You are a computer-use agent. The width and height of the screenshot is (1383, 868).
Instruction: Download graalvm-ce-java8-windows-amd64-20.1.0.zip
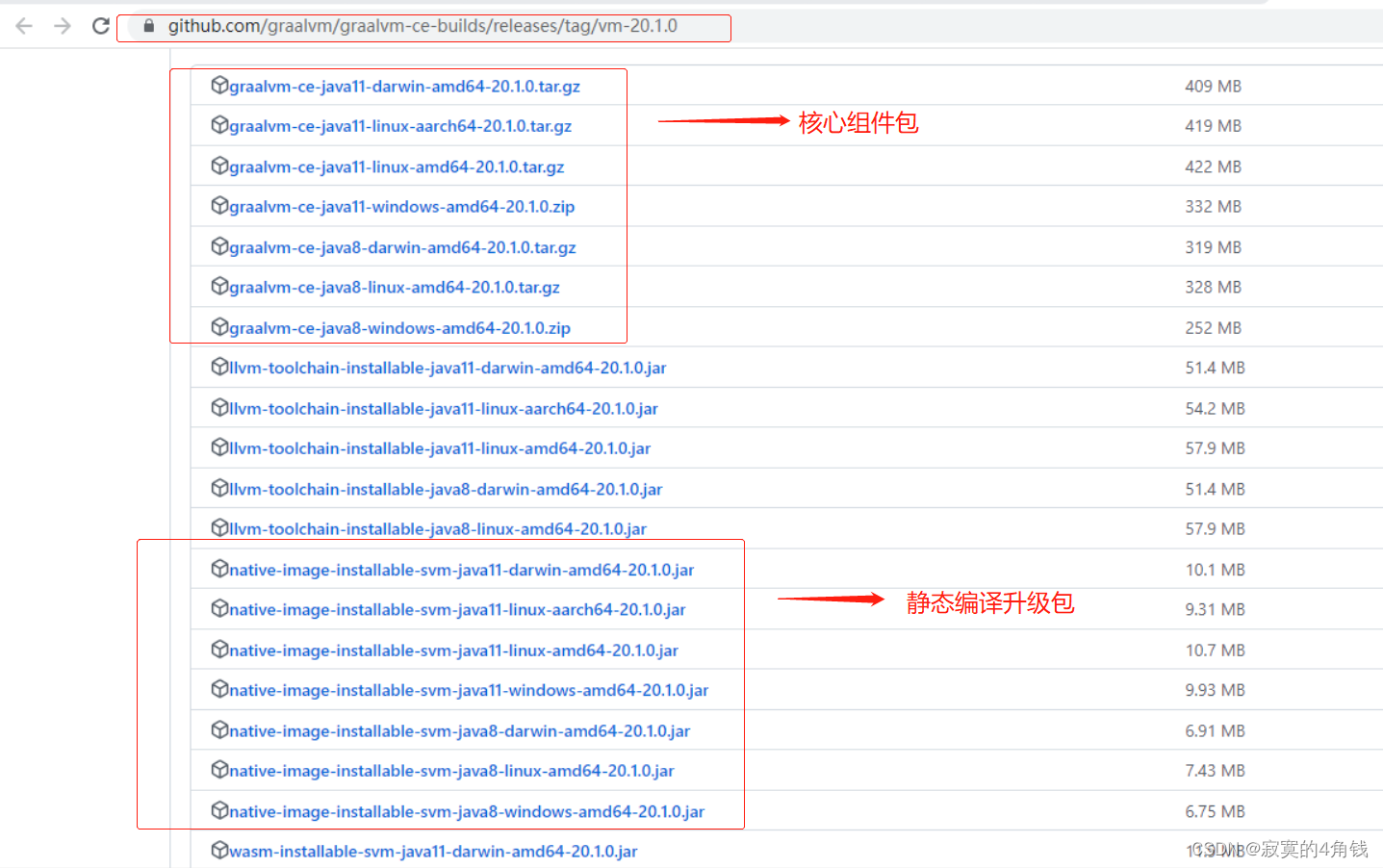point(399,328)
